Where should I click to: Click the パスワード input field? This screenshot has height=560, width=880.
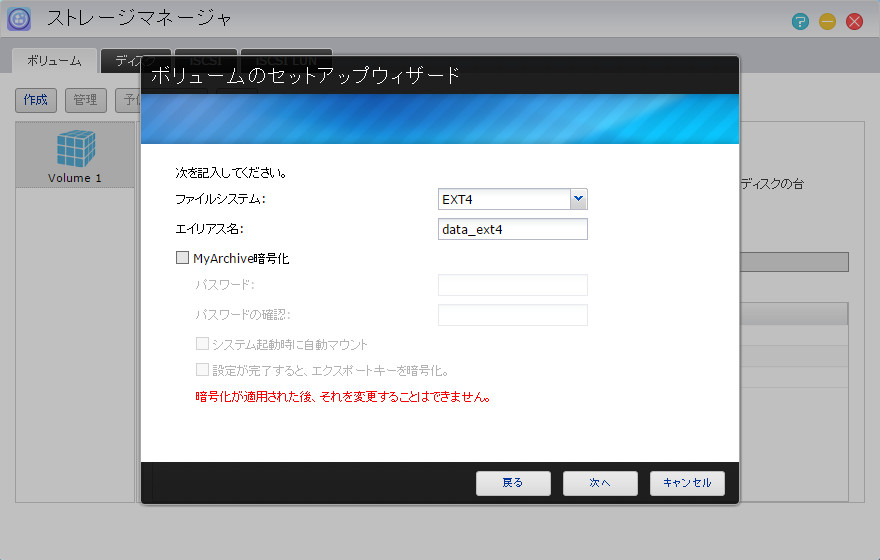point(512,284)
